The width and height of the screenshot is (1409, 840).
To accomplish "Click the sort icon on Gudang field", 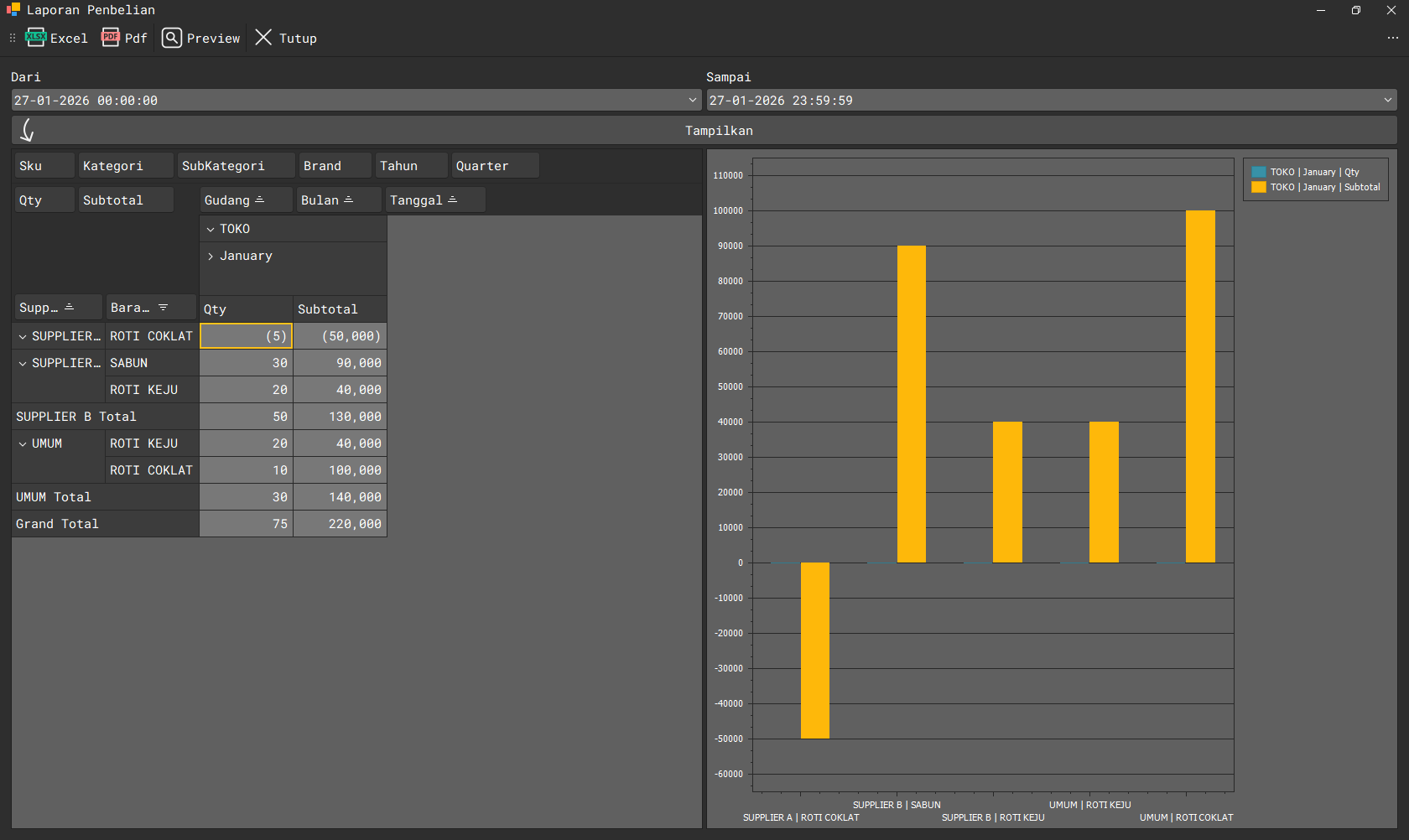I will click(x=260, y=200).
